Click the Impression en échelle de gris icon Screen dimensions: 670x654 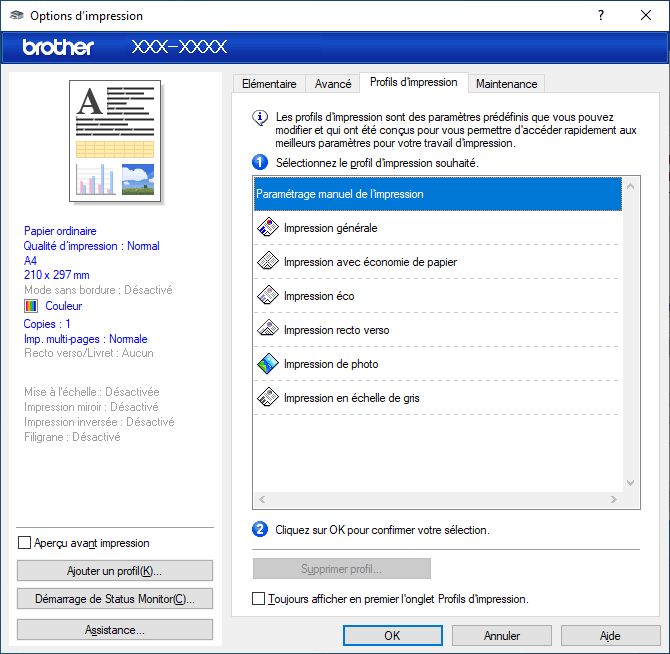(267, 398)
